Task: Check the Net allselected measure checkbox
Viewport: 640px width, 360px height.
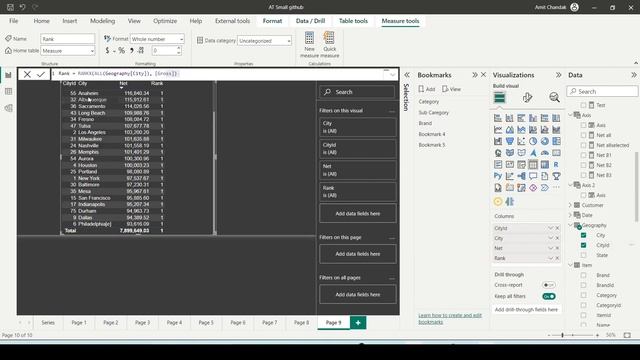Action: pyautogui.click(x=583, y=145)
